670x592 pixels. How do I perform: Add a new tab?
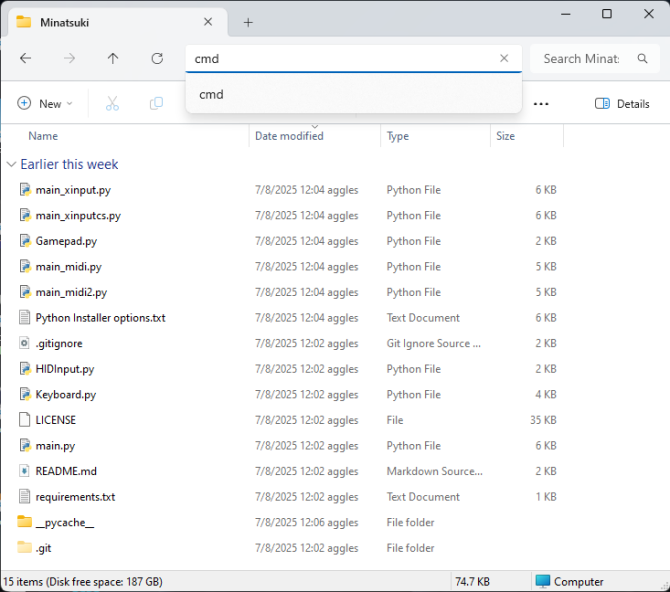point(248,22)
